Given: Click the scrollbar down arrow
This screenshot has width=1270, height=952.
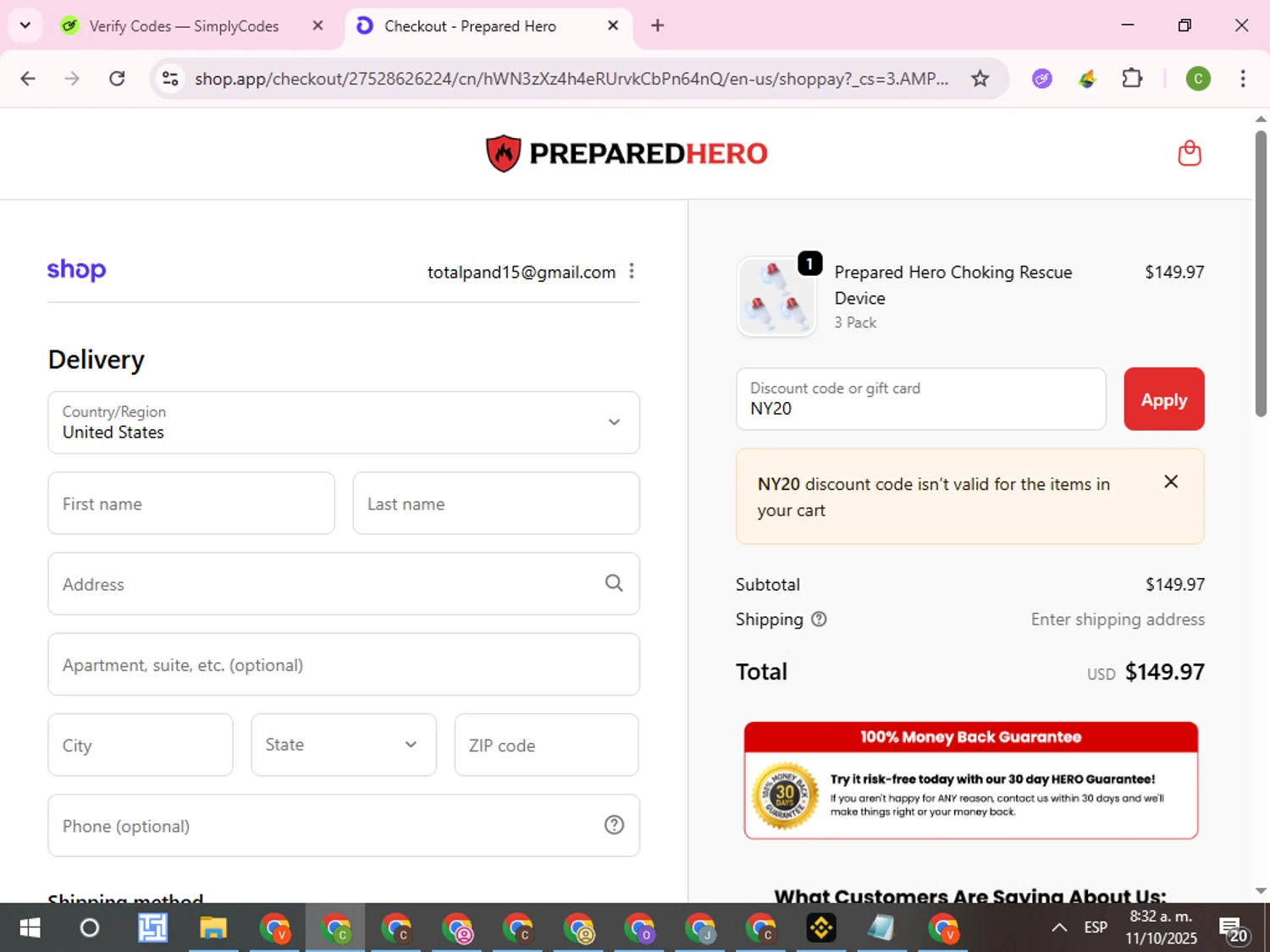Looking at the screenshot, I should click(x=1261, y=890).
